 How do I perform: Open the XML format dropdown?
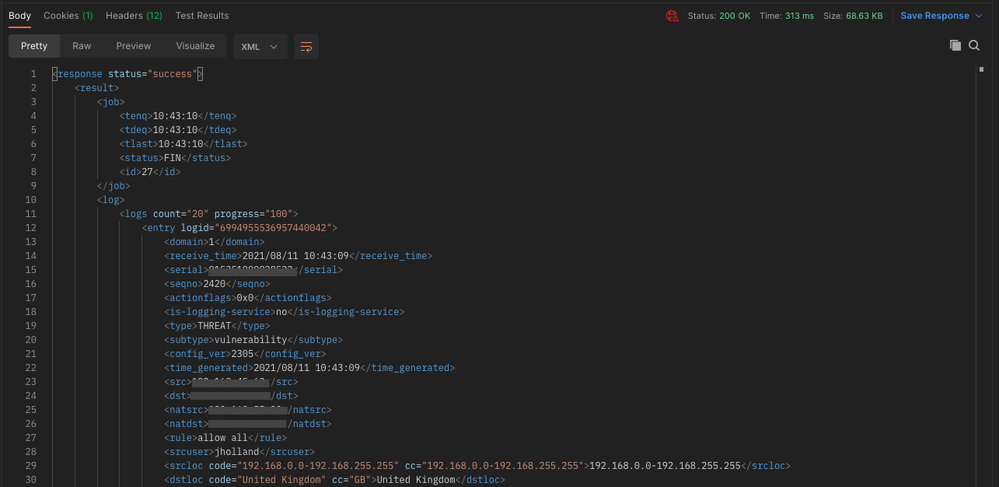point(259,46)
